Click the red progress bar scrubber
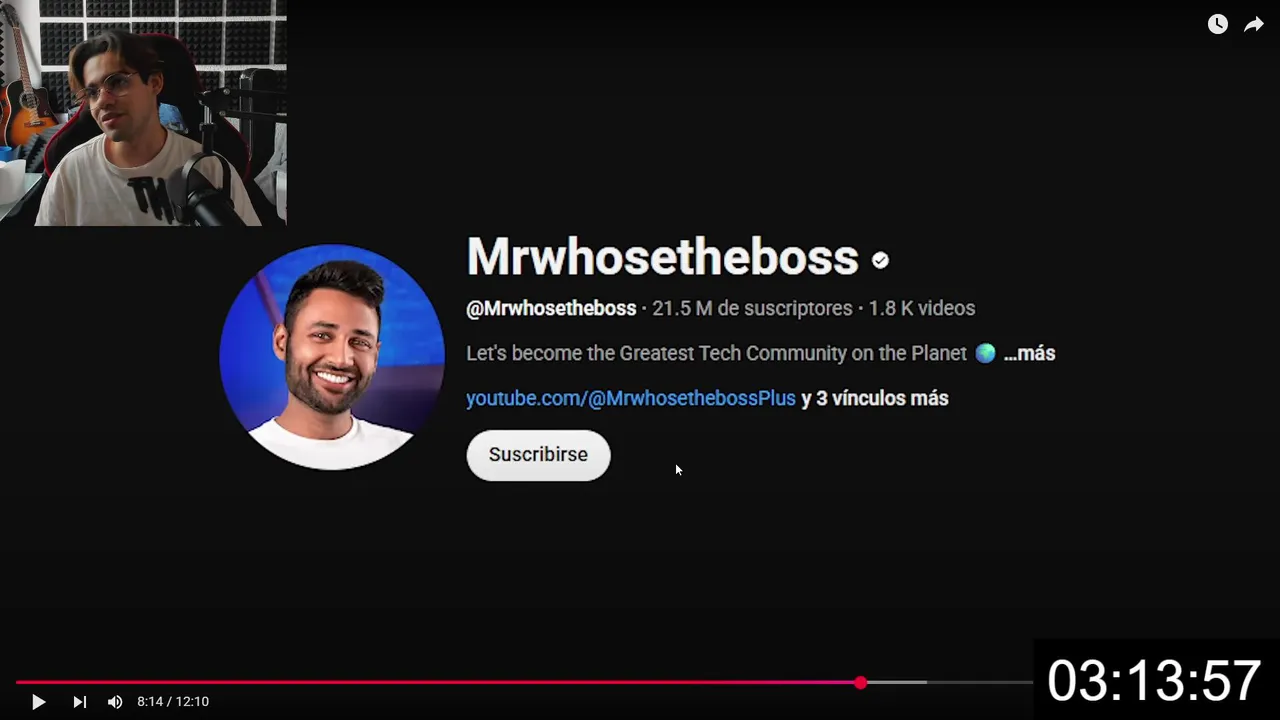This screenshot has width=1280, height=720. pyautogui.click(x=861, y=682)
